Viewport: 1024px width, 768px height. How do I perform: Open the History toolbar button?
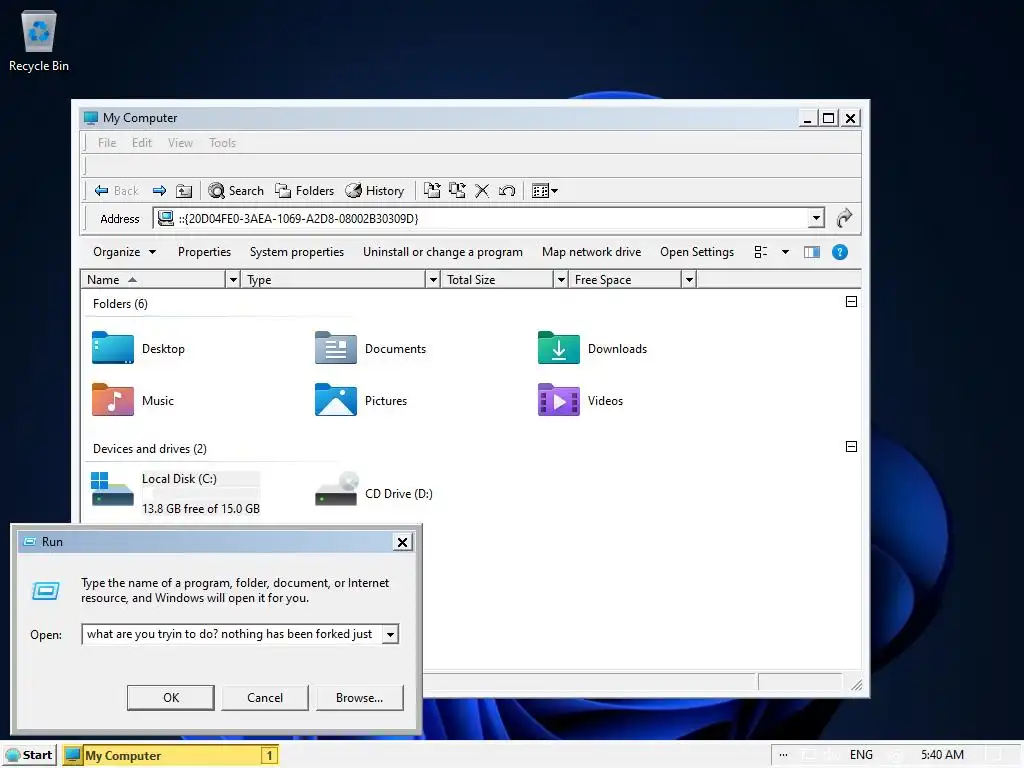375,191
